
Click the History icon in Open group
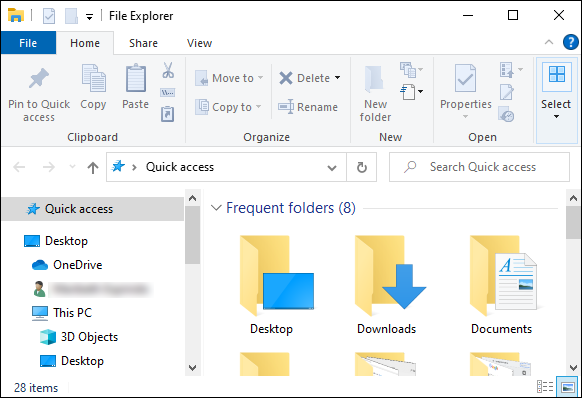(x=506, y=114)
